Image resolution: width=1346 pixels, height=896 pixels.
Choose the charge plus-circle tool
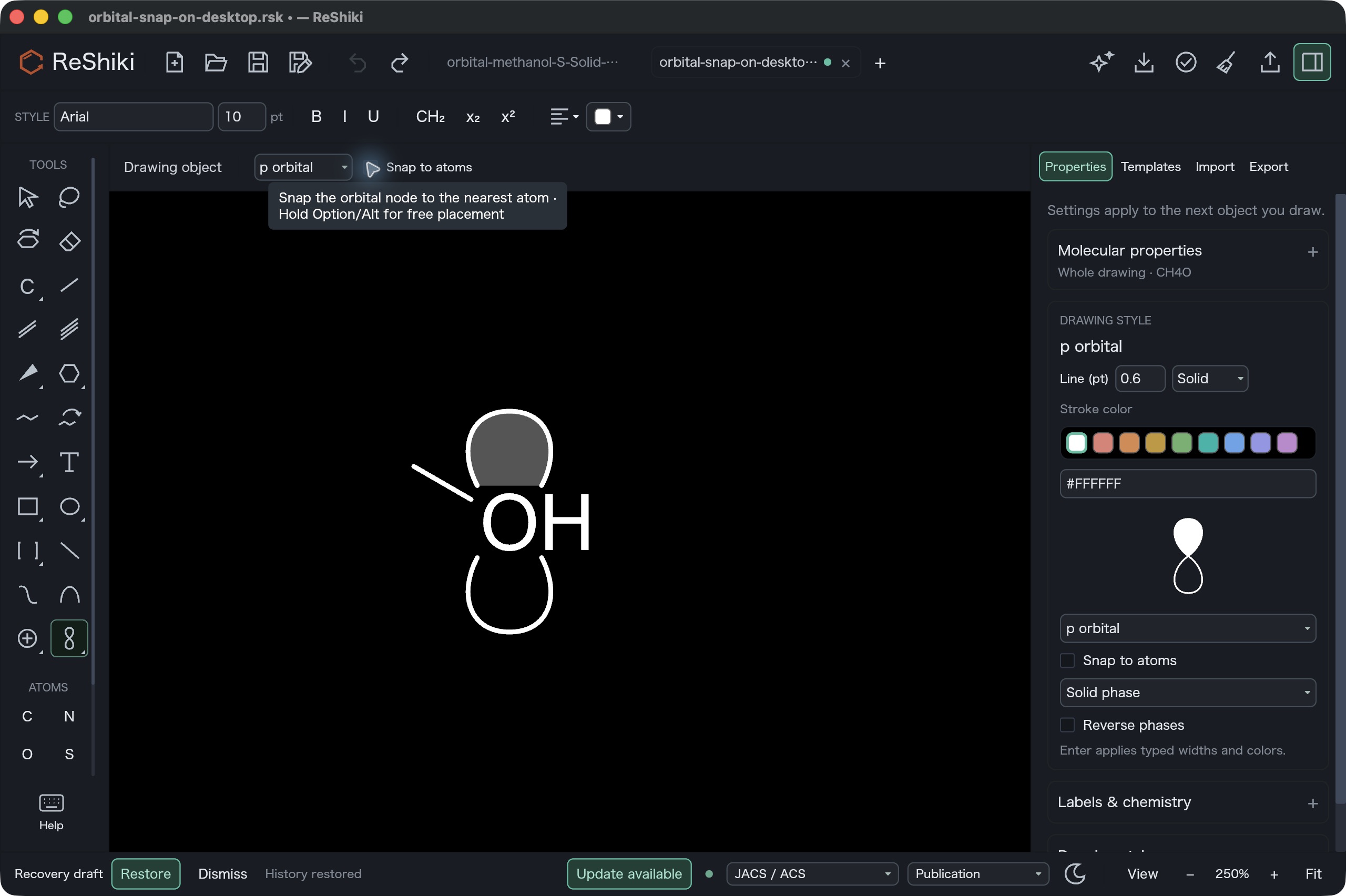point(27,638)
